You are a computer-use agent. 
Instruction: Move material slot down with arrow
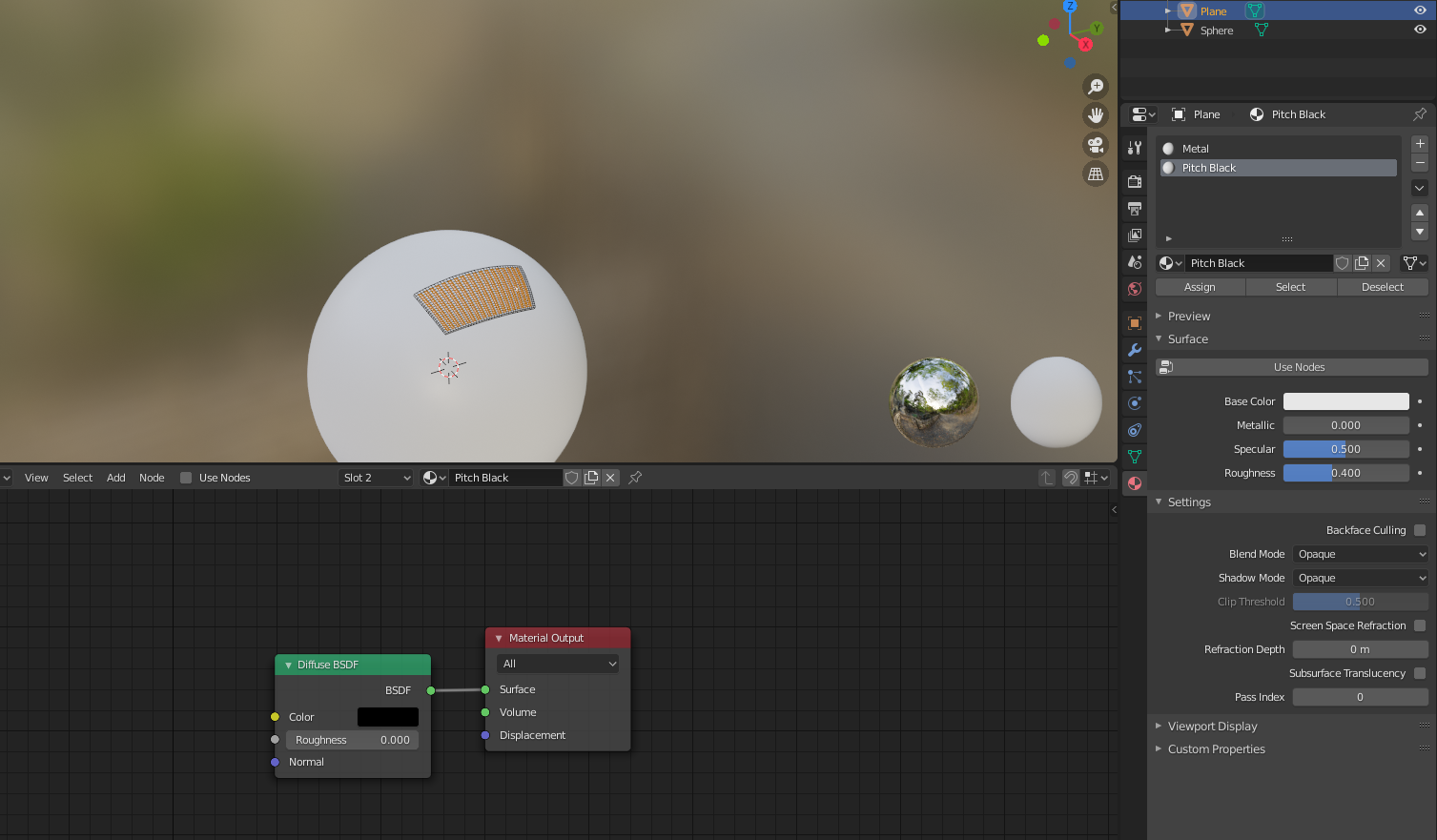coord(1420,232)
